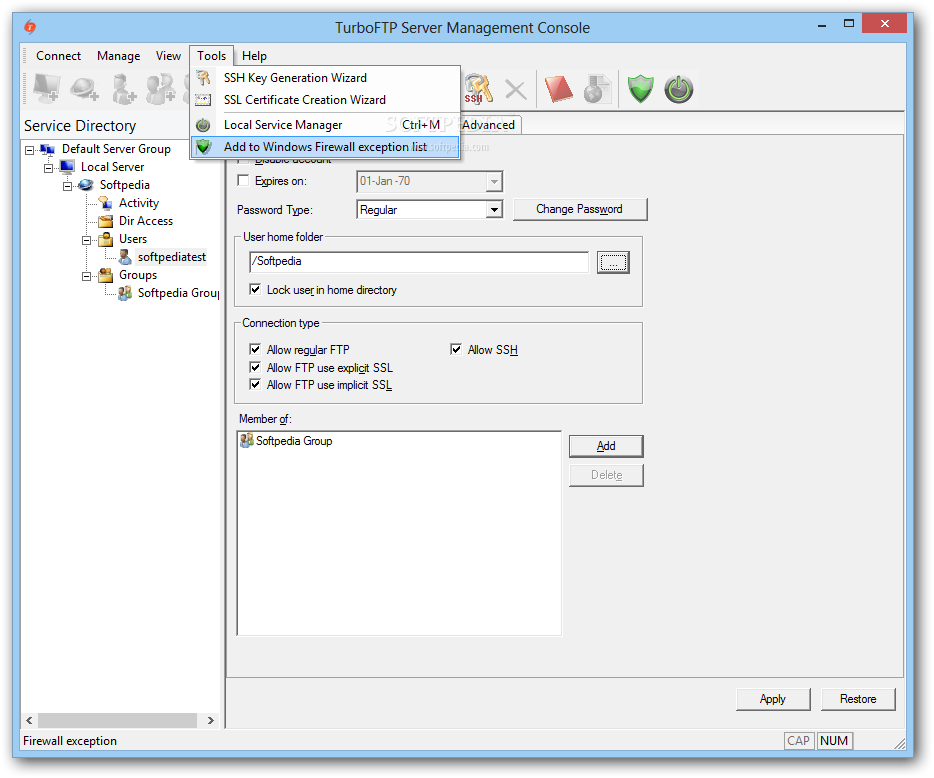Click the disabled Delete button
This screenshot has height=778, width=934.
click(x=606, y=475)
